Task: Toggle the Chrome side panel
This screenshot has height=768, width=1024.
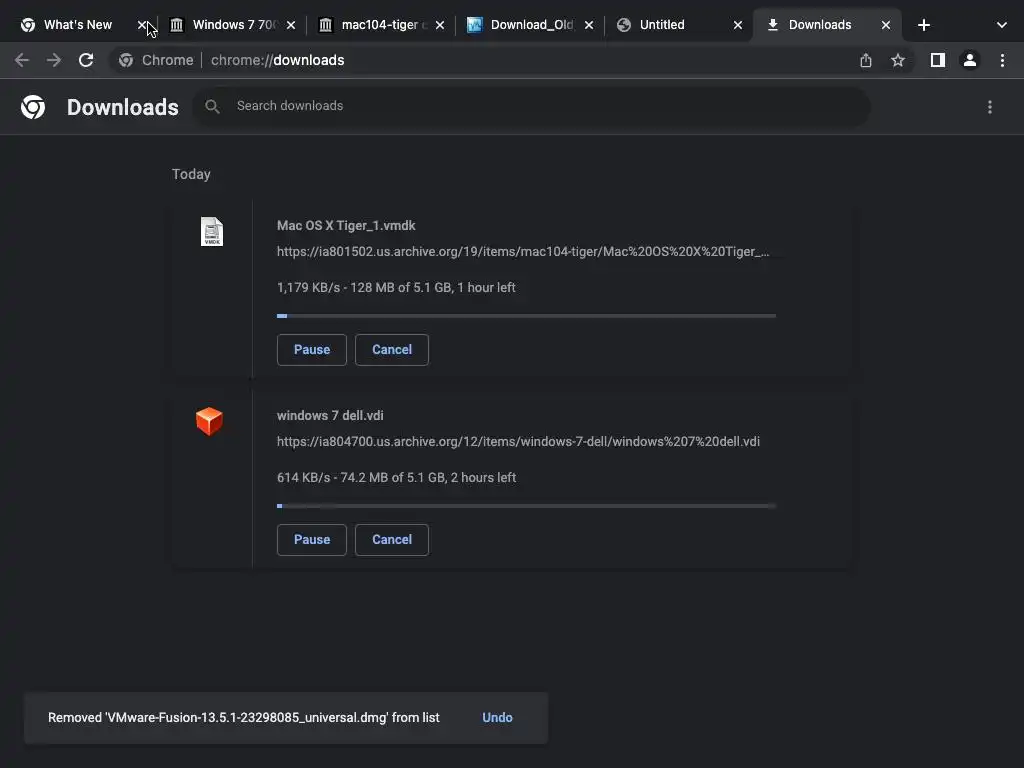Action: (937, 60)
